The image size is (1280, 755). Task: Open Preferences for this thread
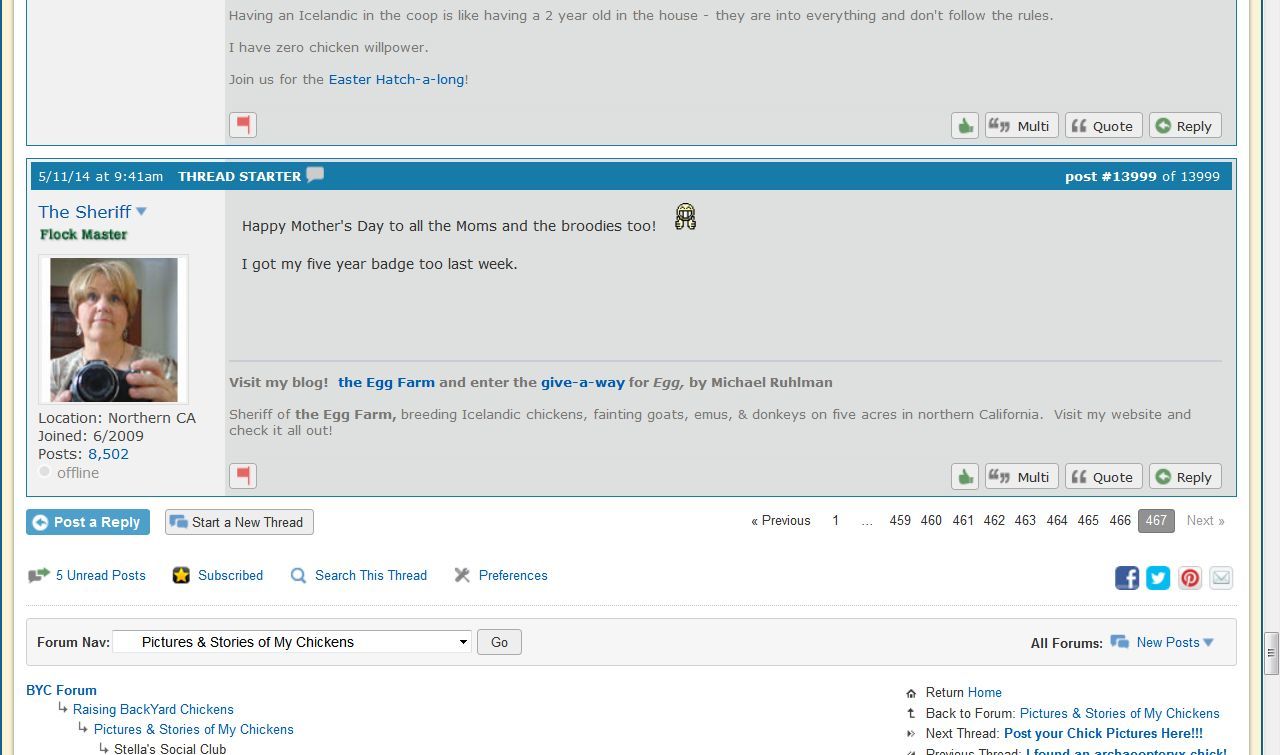pos(512,575)
